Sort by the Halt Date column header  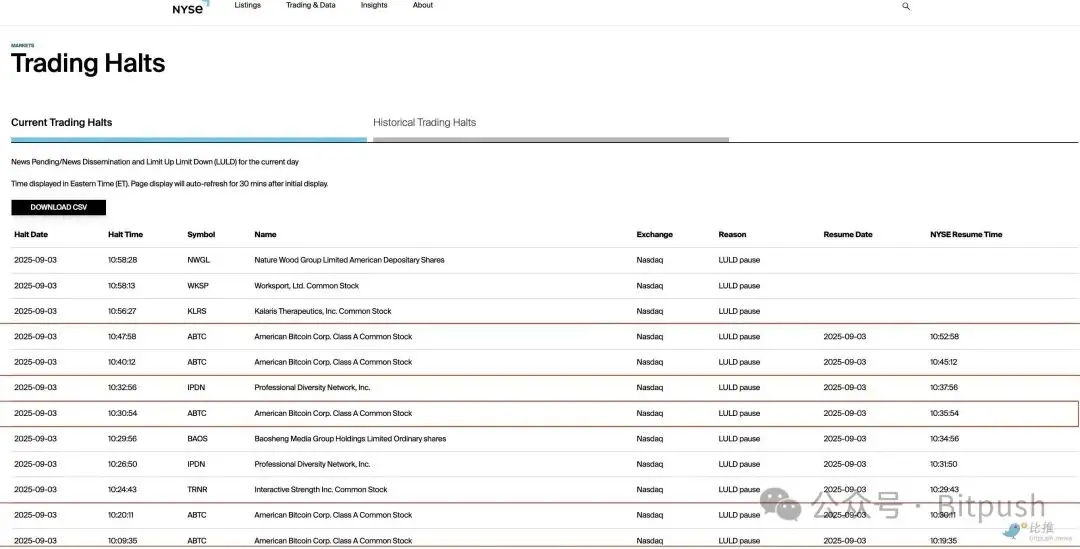[x=30, y=235]
